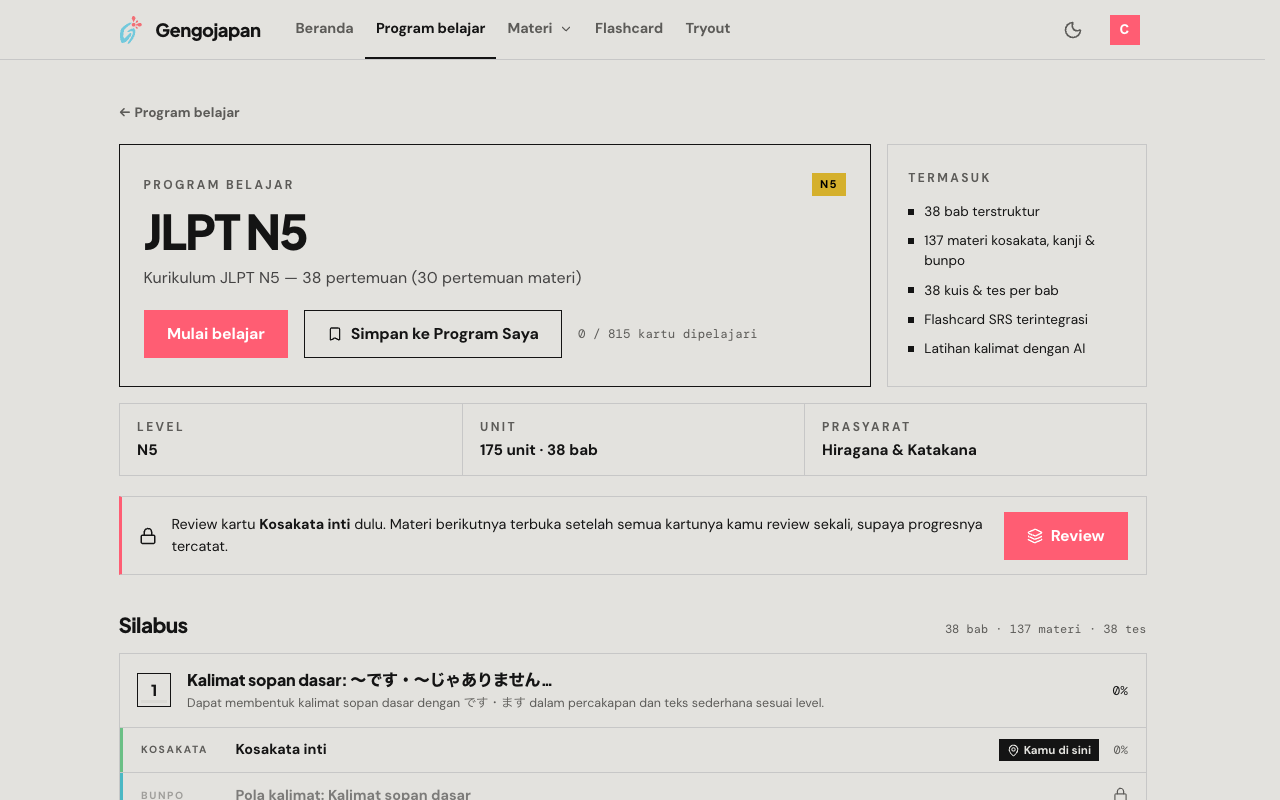Switch to the Flashcard tab
Viewport: 1280px width, 800px height.
click(x=629, y=28)
